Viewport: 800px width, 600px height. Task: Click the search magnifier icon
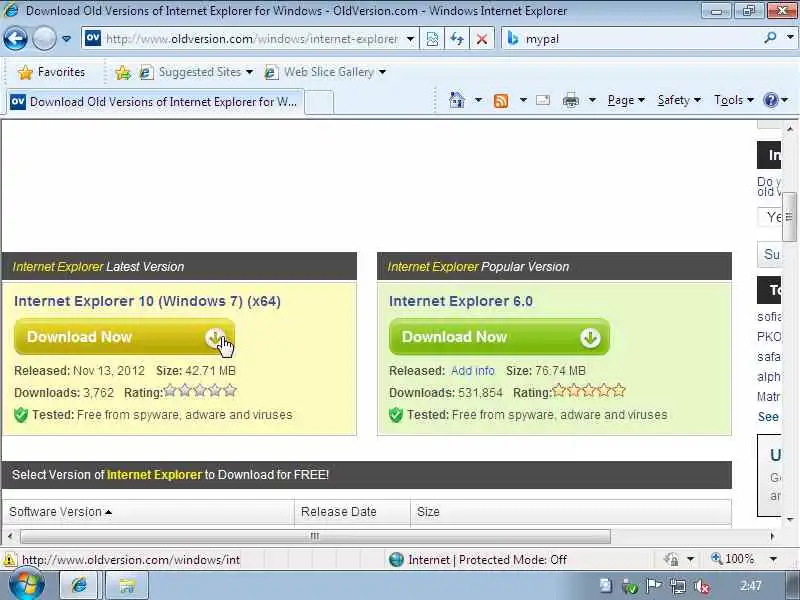[x=770, y=38]
